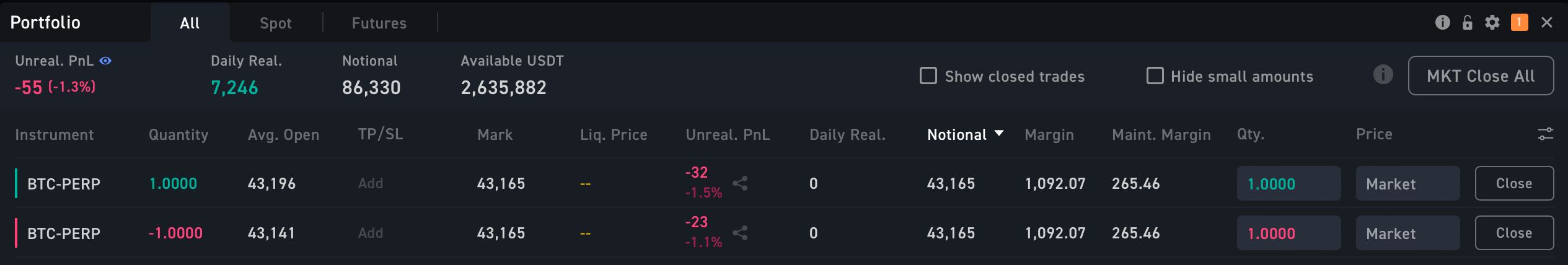Image resolution: width=1568 pixels, height=265 pixels.
Task: Open column settings sliders icon
Action: coord(1545,134)
